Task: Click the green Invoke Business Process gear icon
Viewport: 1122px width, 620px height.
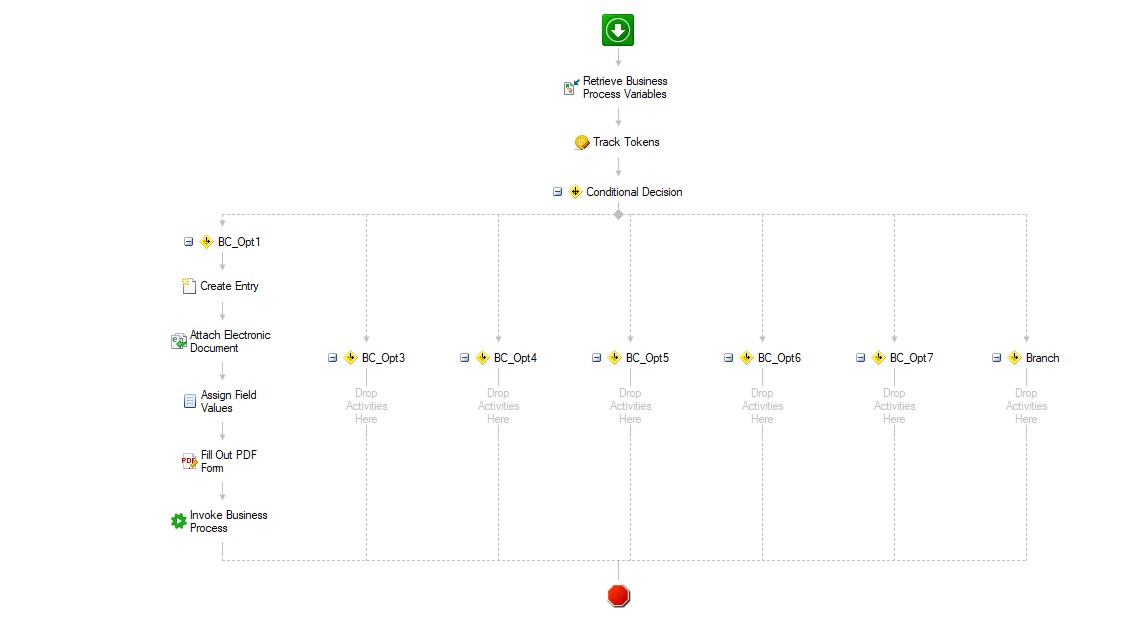Action: pos(179,521)
